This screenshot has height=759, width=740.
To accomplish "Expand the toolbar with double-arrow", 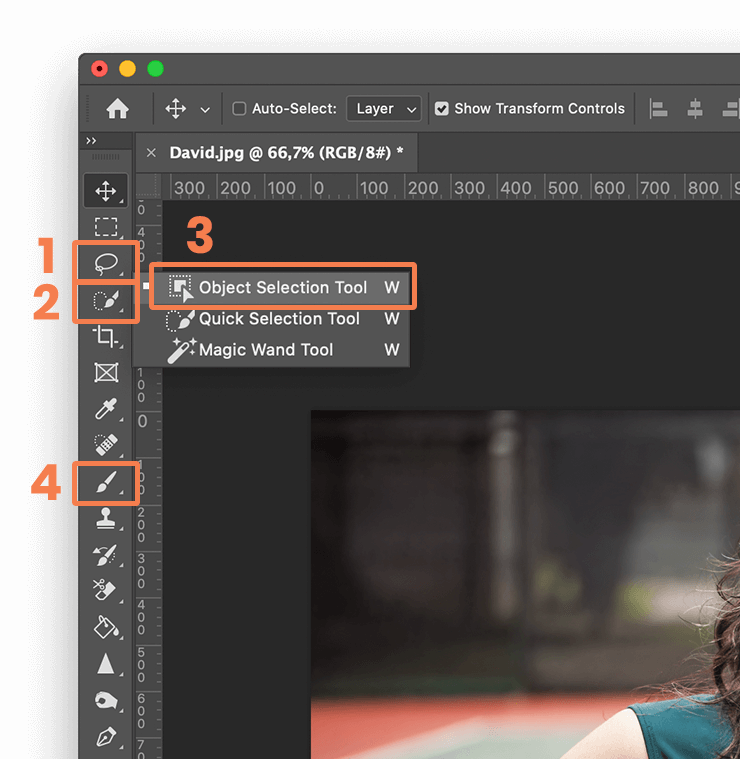I will coord(91,141).
